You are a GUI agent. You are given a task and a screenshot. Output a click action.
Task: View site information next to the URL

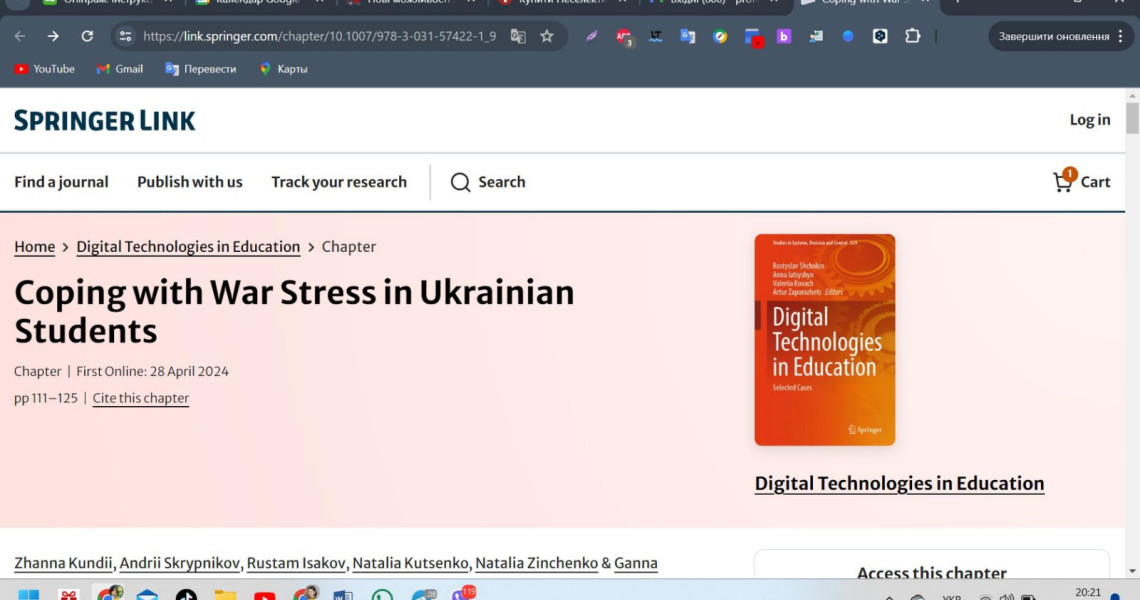[x=126, y=36]
